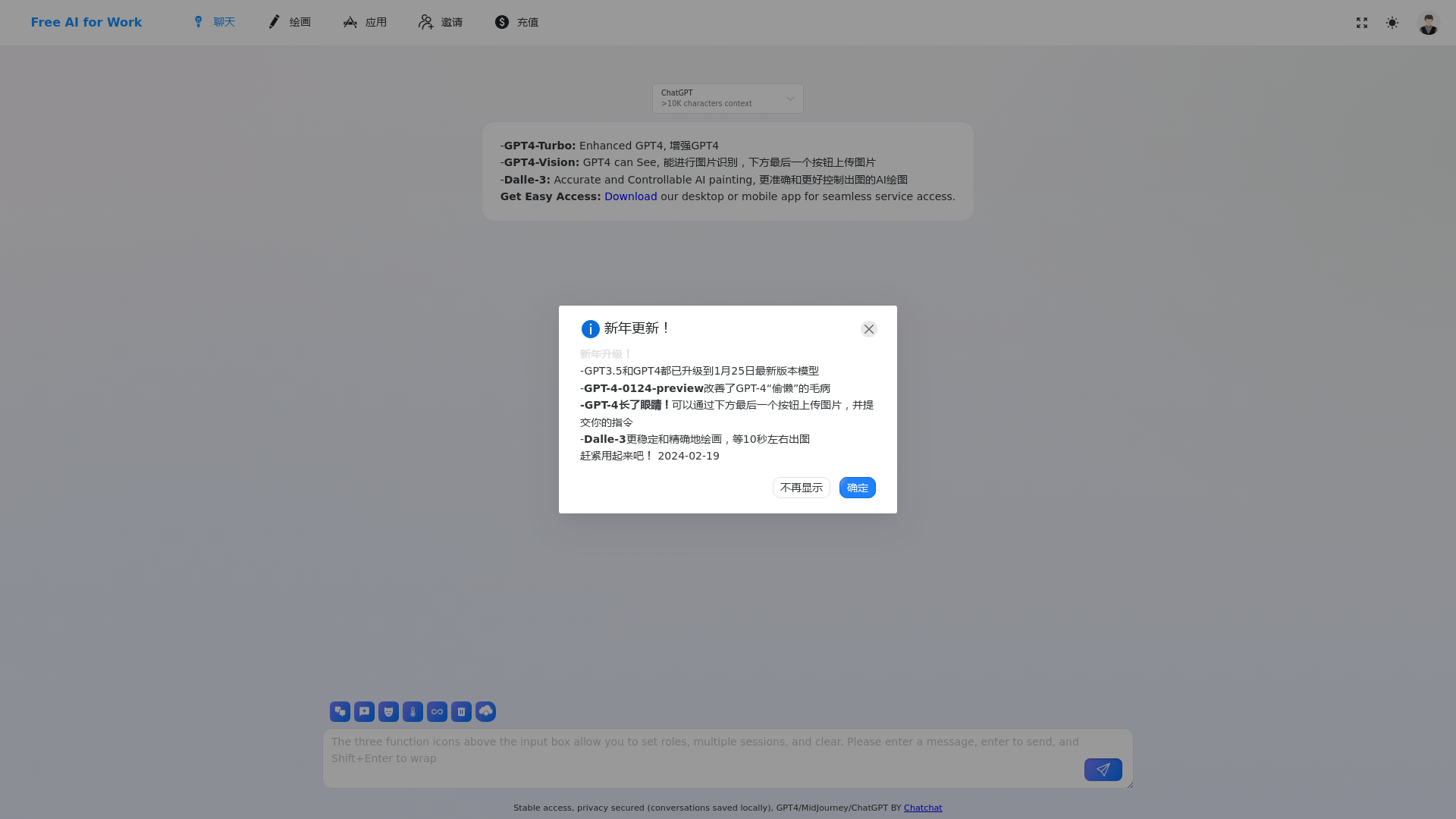Open the 邀请 invite tab
1456x819 pixels.
[x=441, y=23]
